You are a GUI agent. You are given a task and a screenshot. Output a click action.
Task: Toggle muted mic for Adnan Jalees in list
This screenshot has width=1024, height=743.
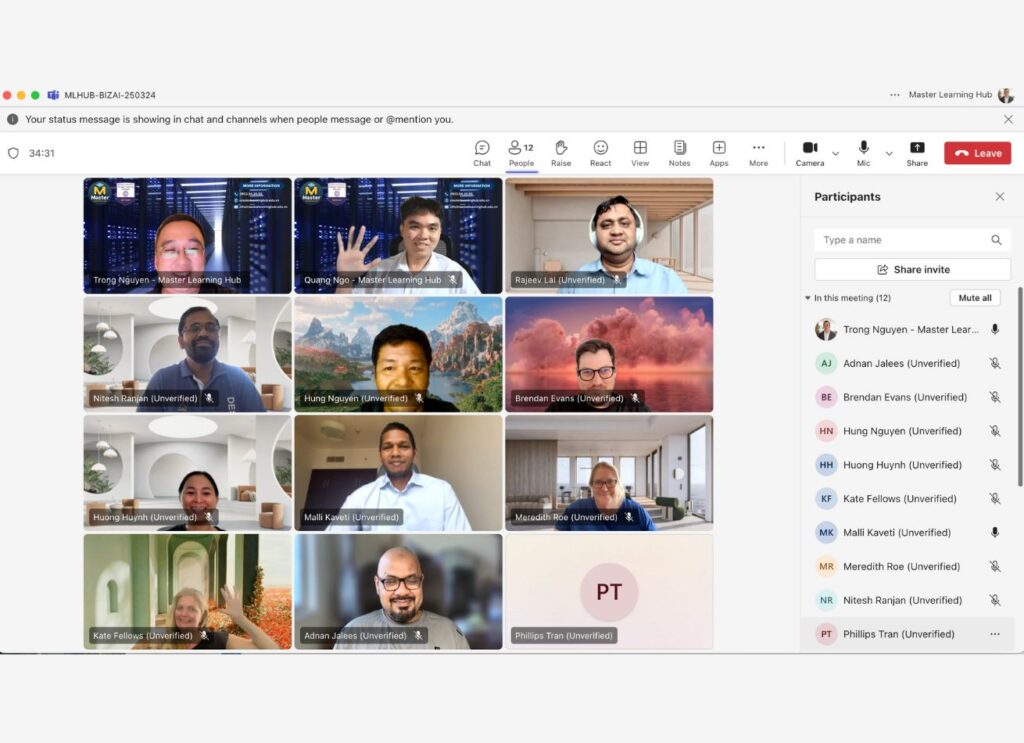point(995,364)
